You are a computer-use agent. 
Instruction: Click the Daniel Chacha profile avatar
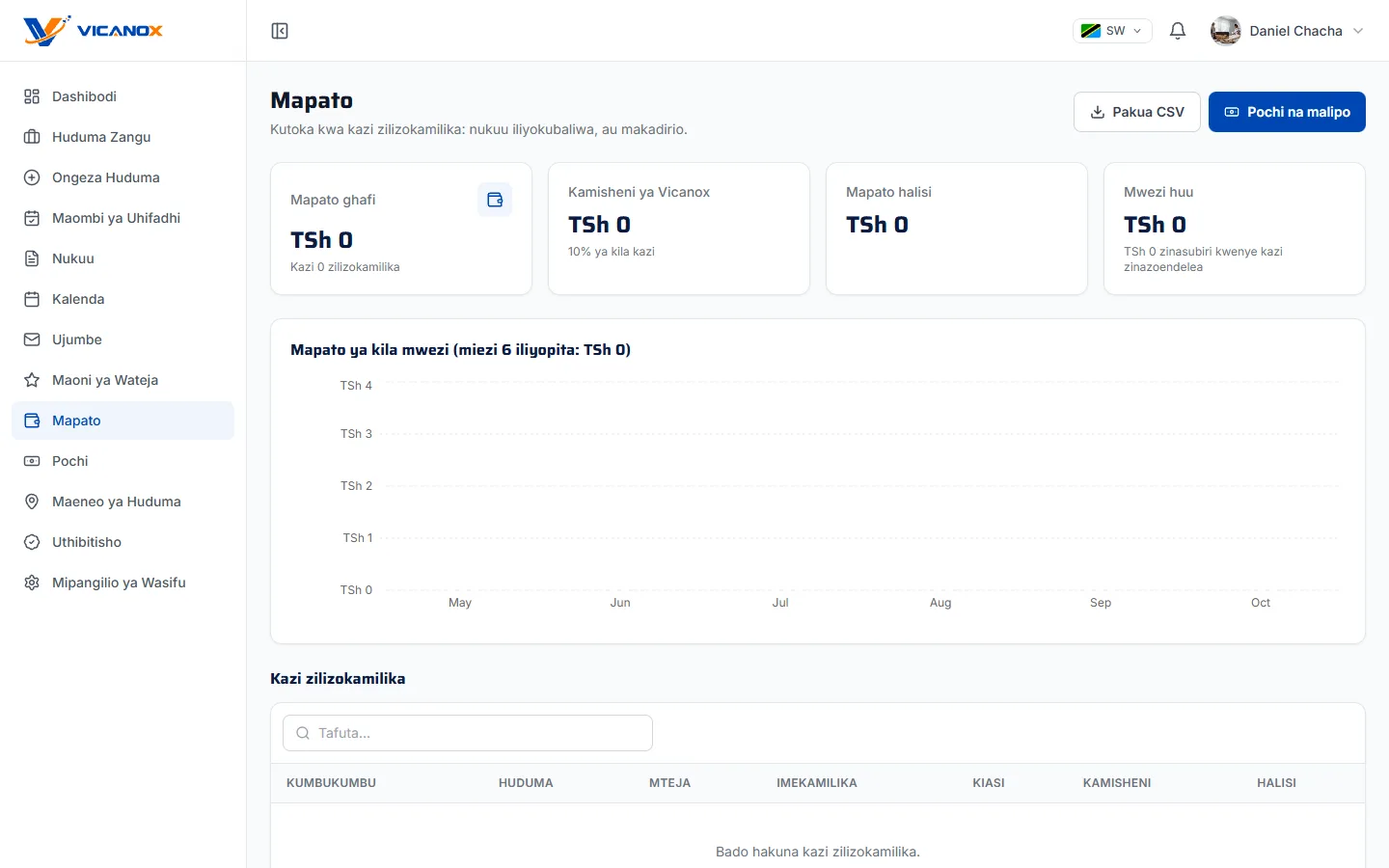click(x=1226, y=31)
